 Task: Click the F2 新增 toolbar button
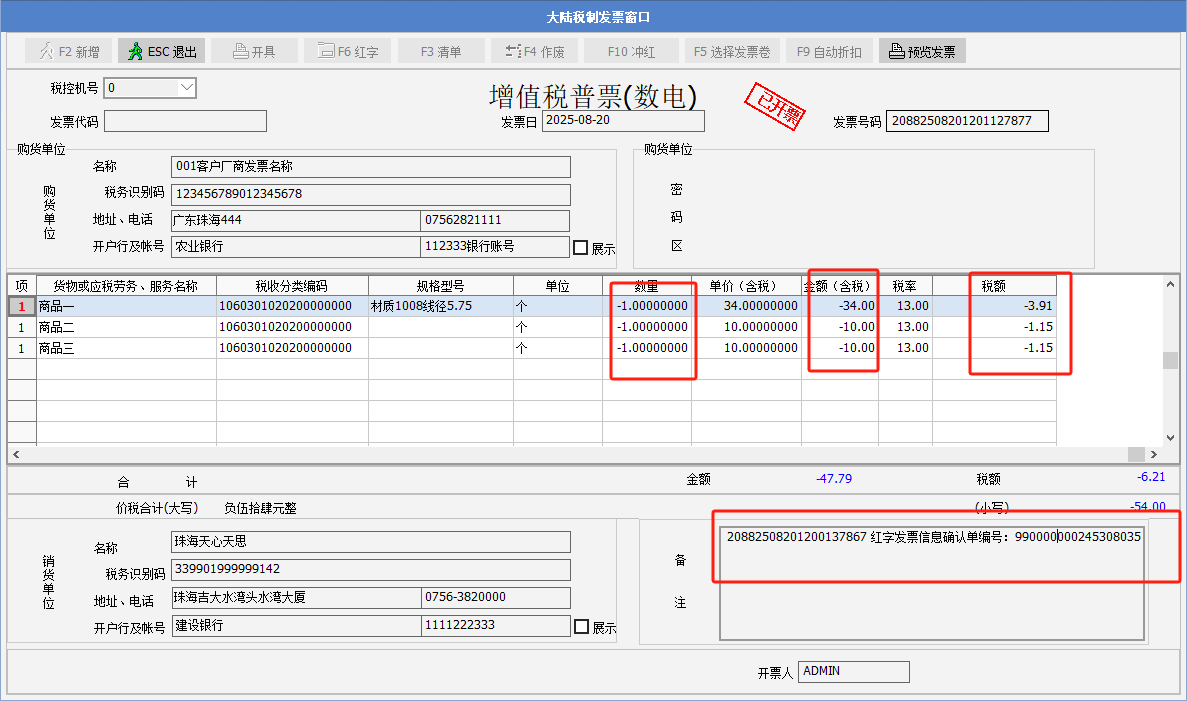click(69, 51)
